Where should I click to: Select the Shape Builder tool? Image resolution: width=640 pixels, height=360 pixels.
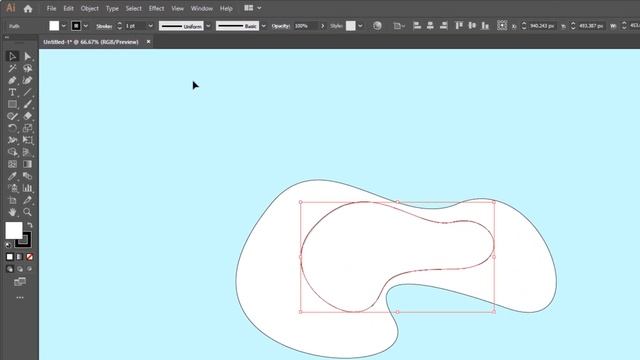(12, 152)
